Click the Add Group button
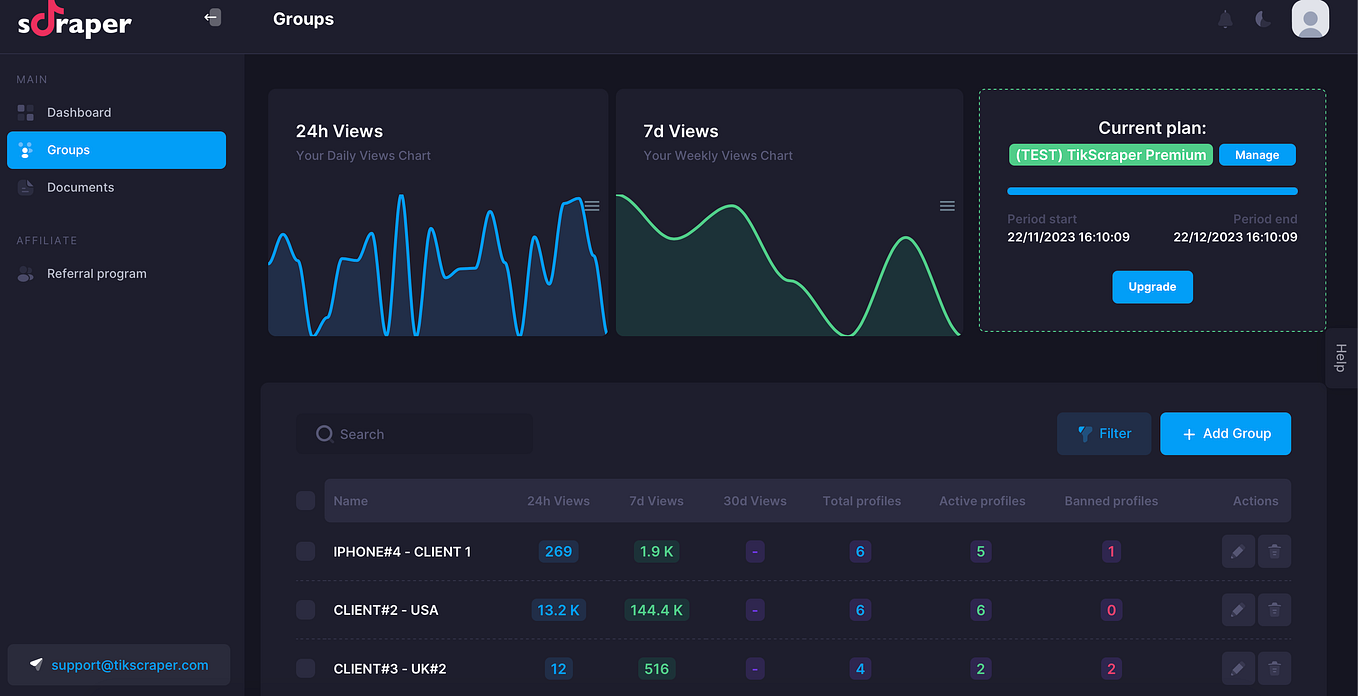The width and height of the screenshot is (1358, 696). point(1225,434)
